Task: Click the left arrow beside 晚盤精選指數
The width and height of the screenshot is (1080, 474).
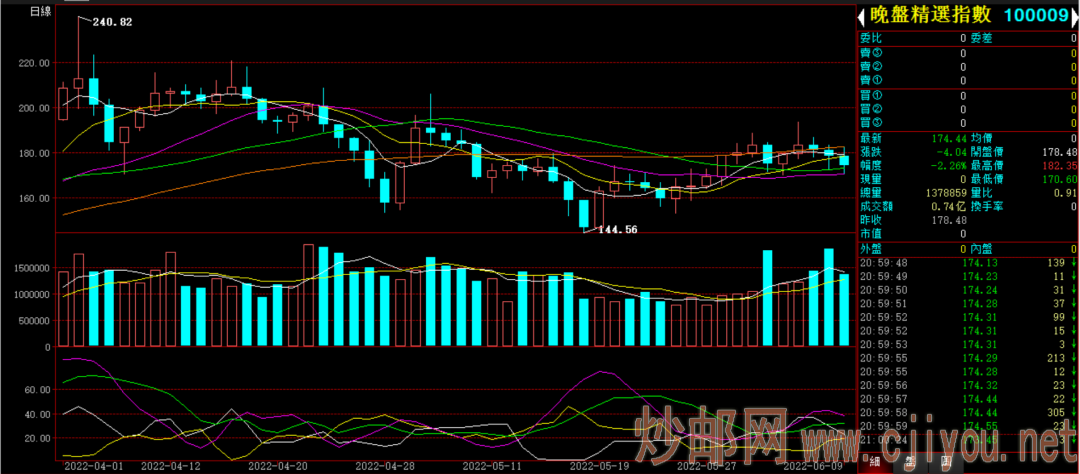Action: tap(863, 15)
